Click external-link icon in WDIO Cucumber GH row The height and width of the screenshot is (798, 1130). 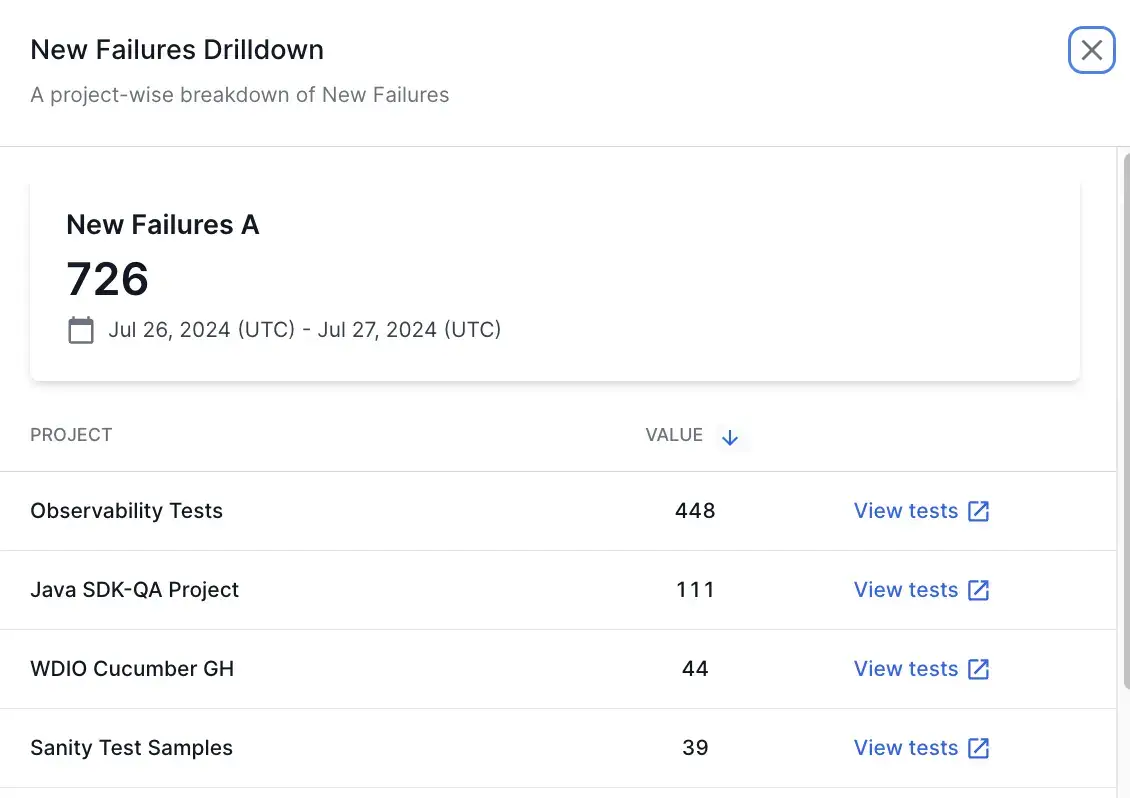click(979, 669)
